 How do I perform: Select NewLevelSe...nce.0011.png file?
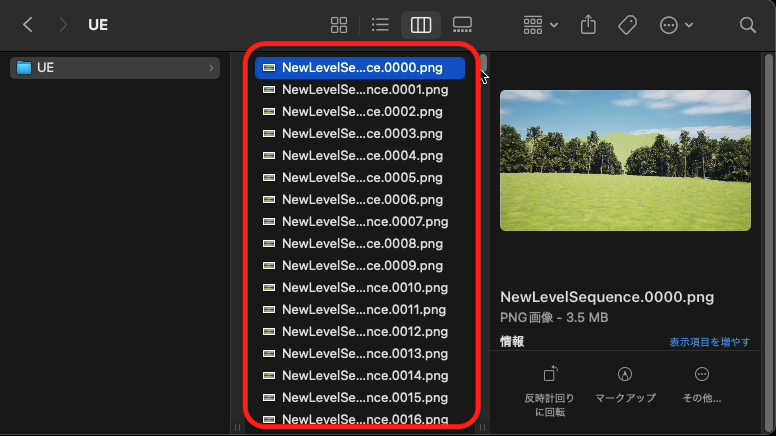tap(360, 310)
